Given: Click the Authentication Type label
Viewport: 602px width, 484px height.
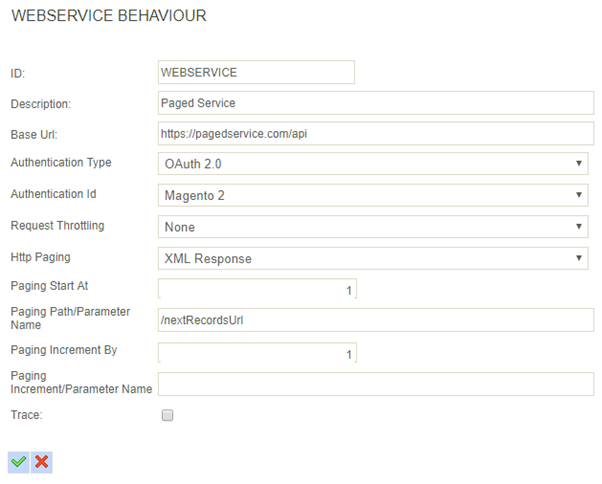Looking at the screenshot, I should pyautogui.click(x=61, y=162).
